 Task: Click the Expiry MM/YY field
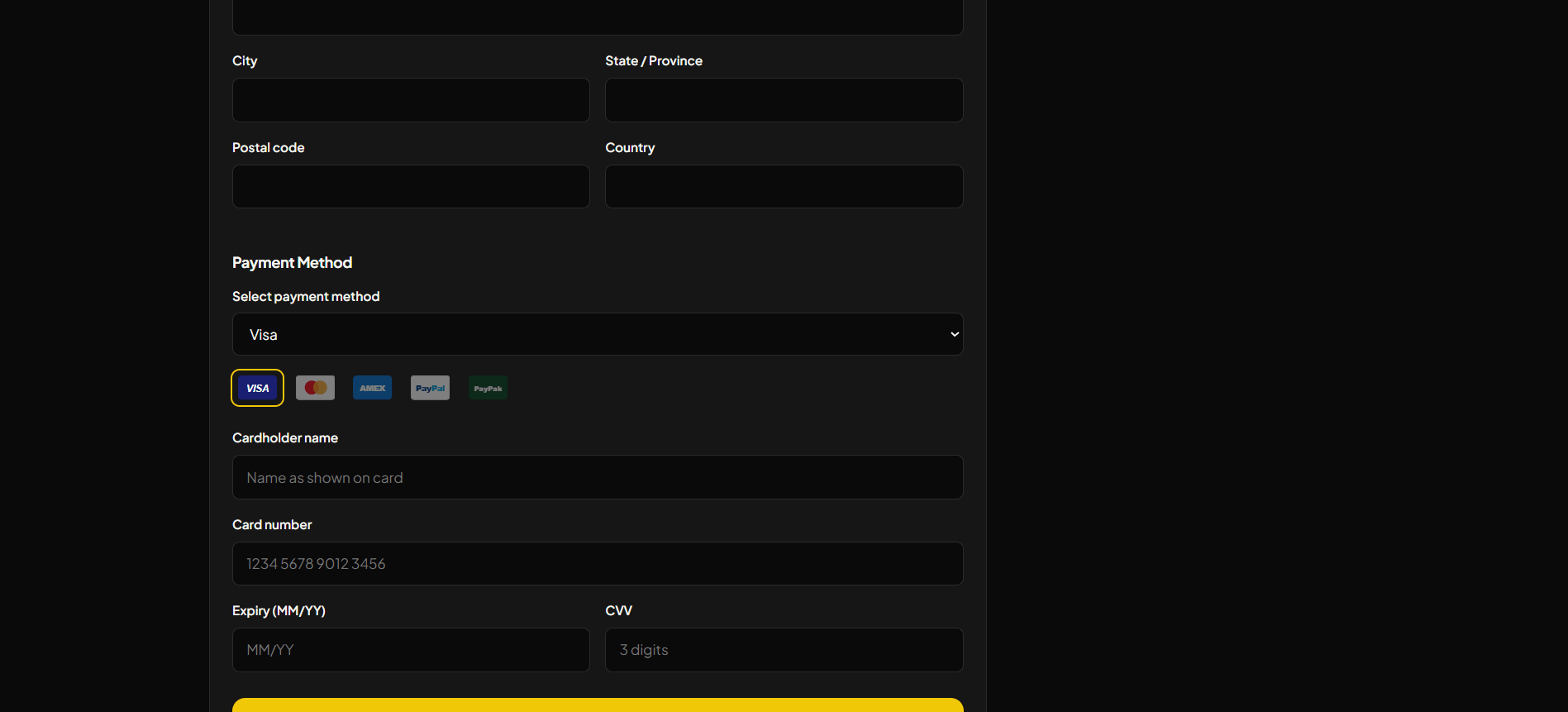pos(411,650)
